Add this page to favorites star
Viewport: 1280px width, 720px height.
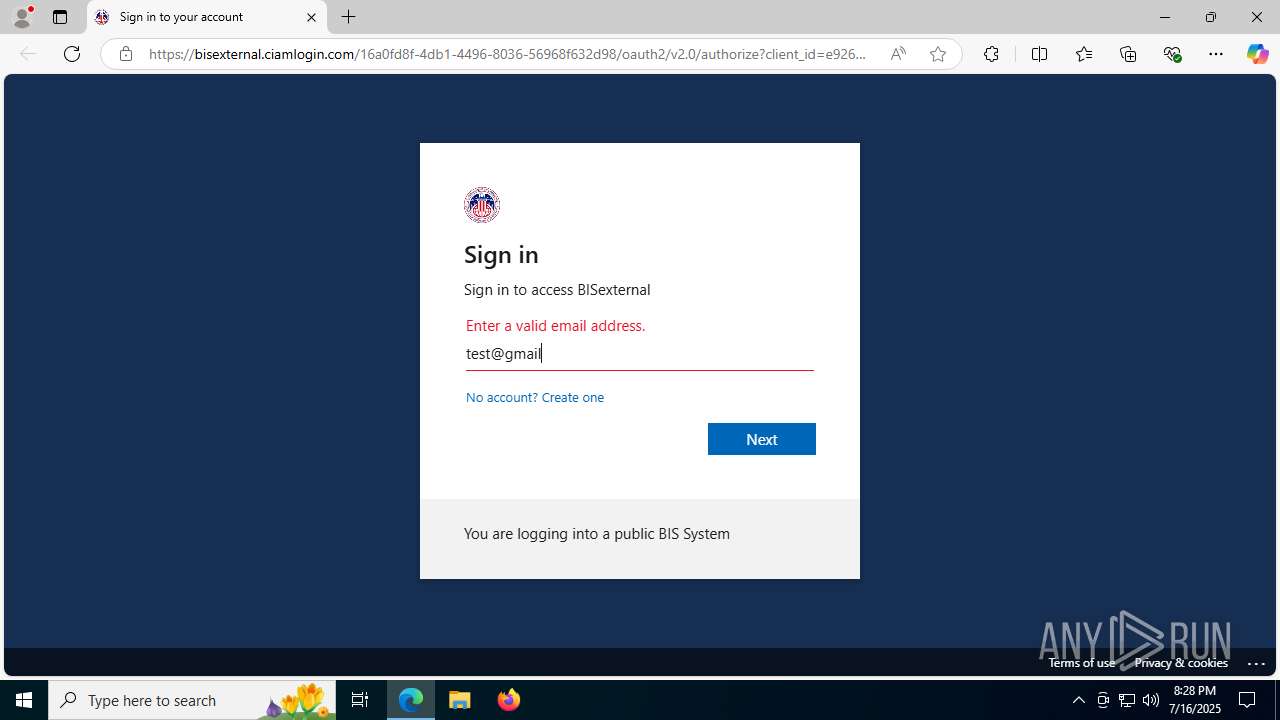937,54
